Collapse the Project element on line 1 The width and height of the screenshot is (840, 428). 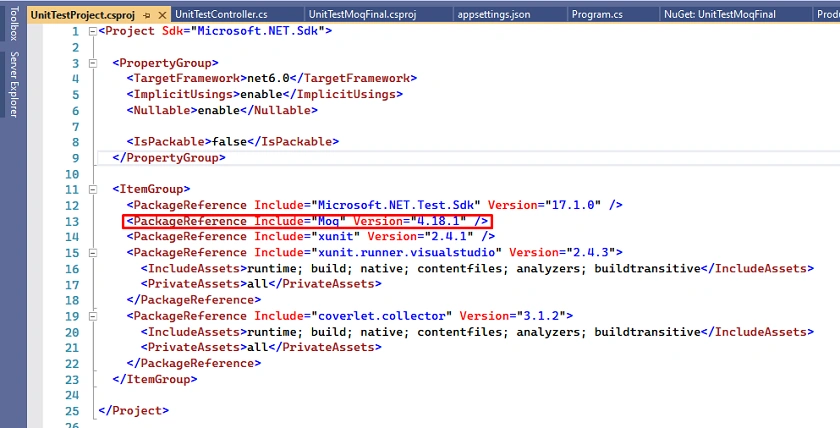point(93,31)
